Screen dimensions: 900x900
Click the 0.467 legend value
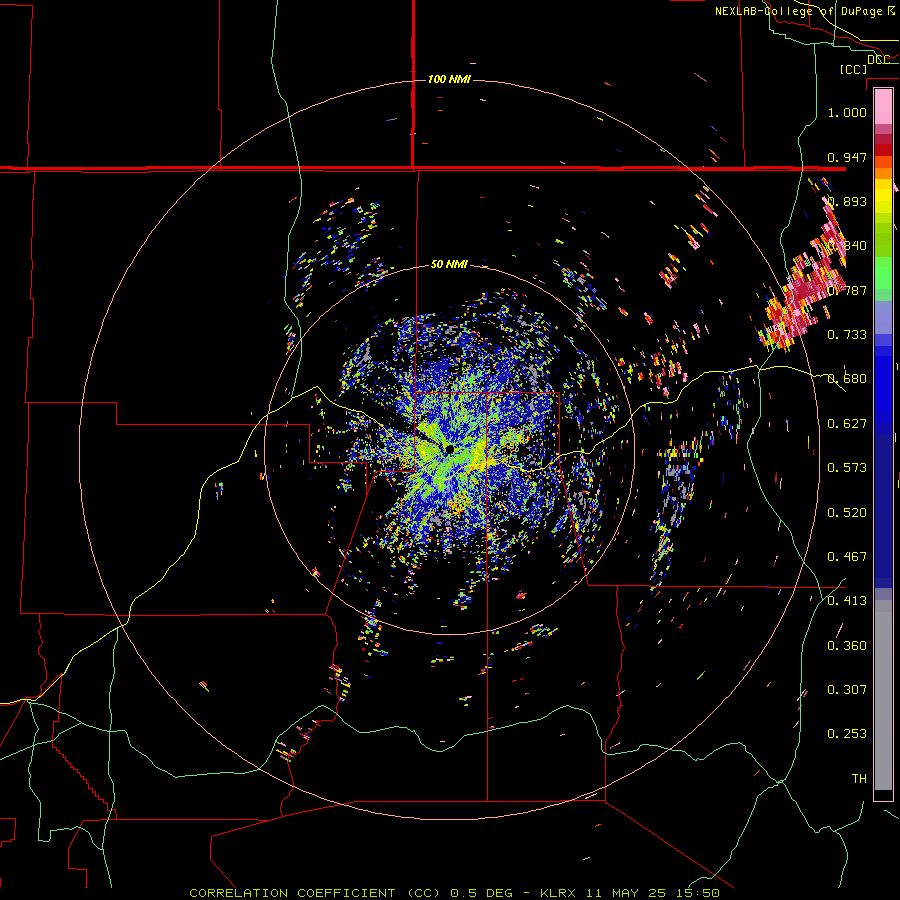tap(847, 556)
